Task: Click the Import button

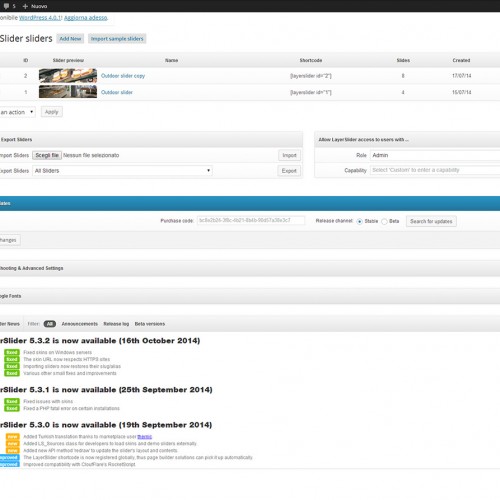Action: pos(289,155)
